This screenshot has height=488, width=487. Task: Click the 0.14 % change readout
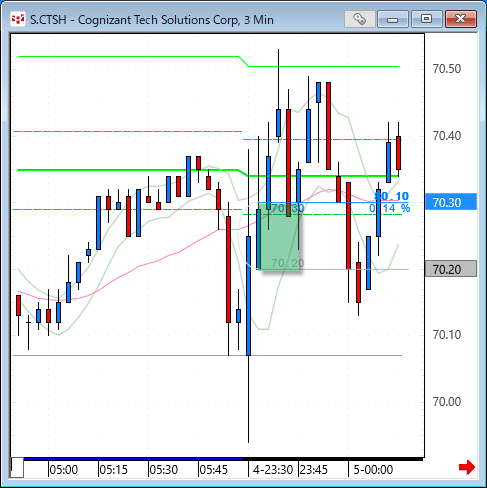[x=389, y=209]
